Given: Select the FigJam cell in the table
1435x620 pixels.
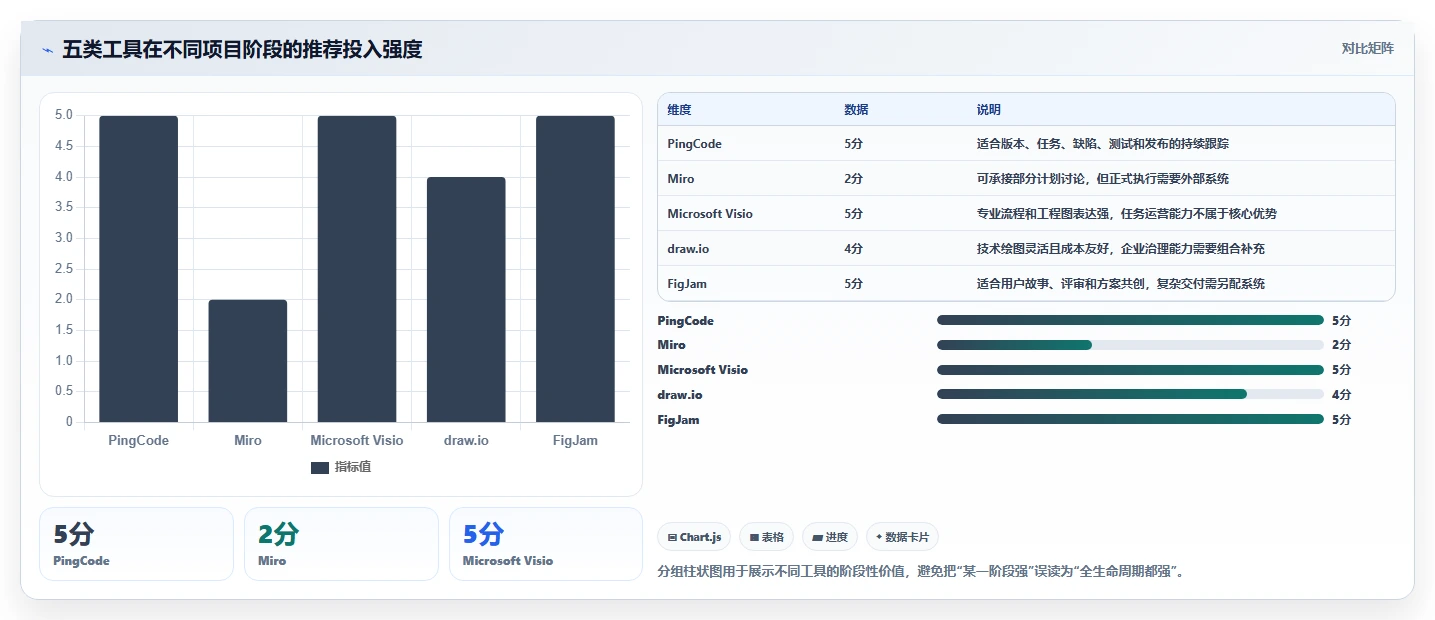Looking at the screenshot, I should click(x=687, y=284).
